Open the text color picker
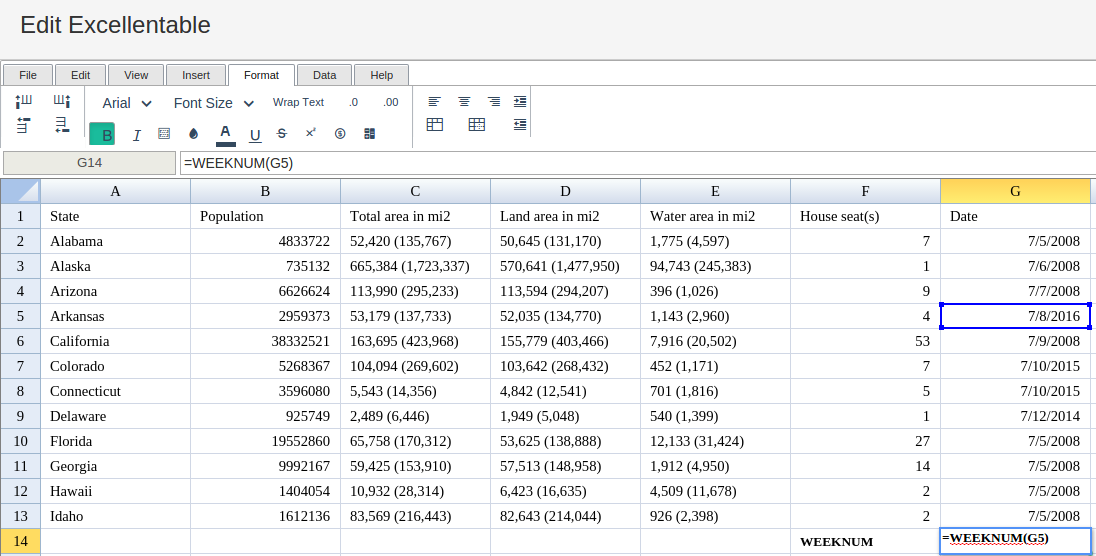Screen dimensions: 1096x556 [x=225, y=134]
